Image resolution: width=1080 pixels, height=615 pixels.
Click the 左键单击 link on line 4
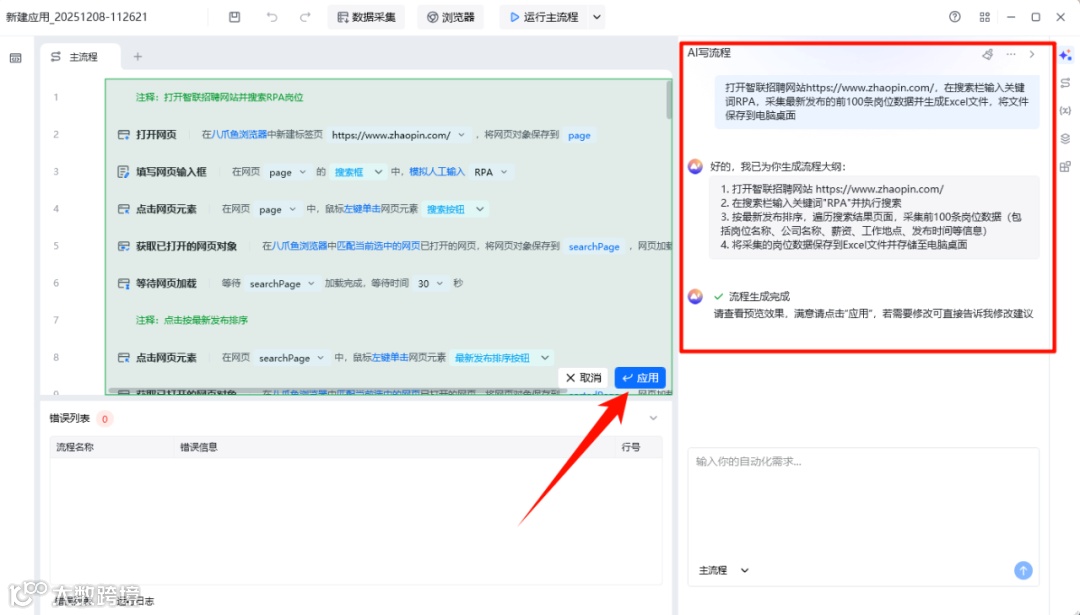(362, 209)
